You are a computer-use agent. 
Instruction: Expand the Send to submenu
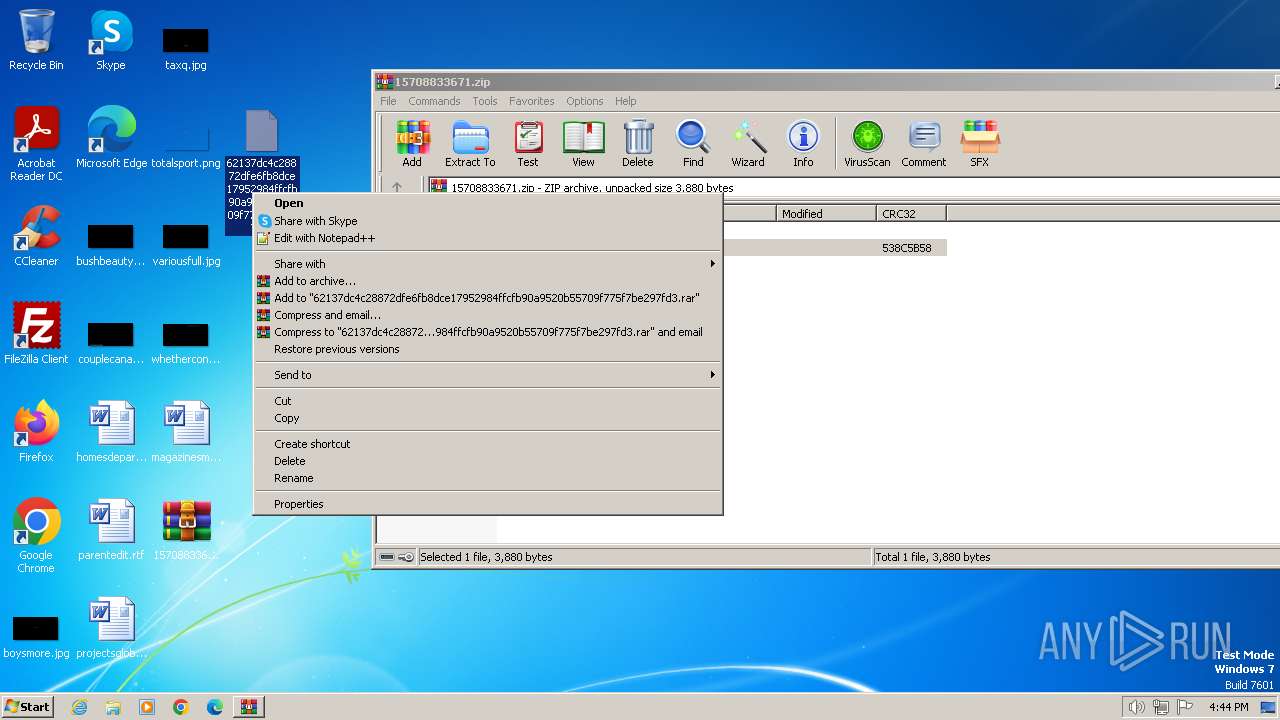[x=487, y=375]
